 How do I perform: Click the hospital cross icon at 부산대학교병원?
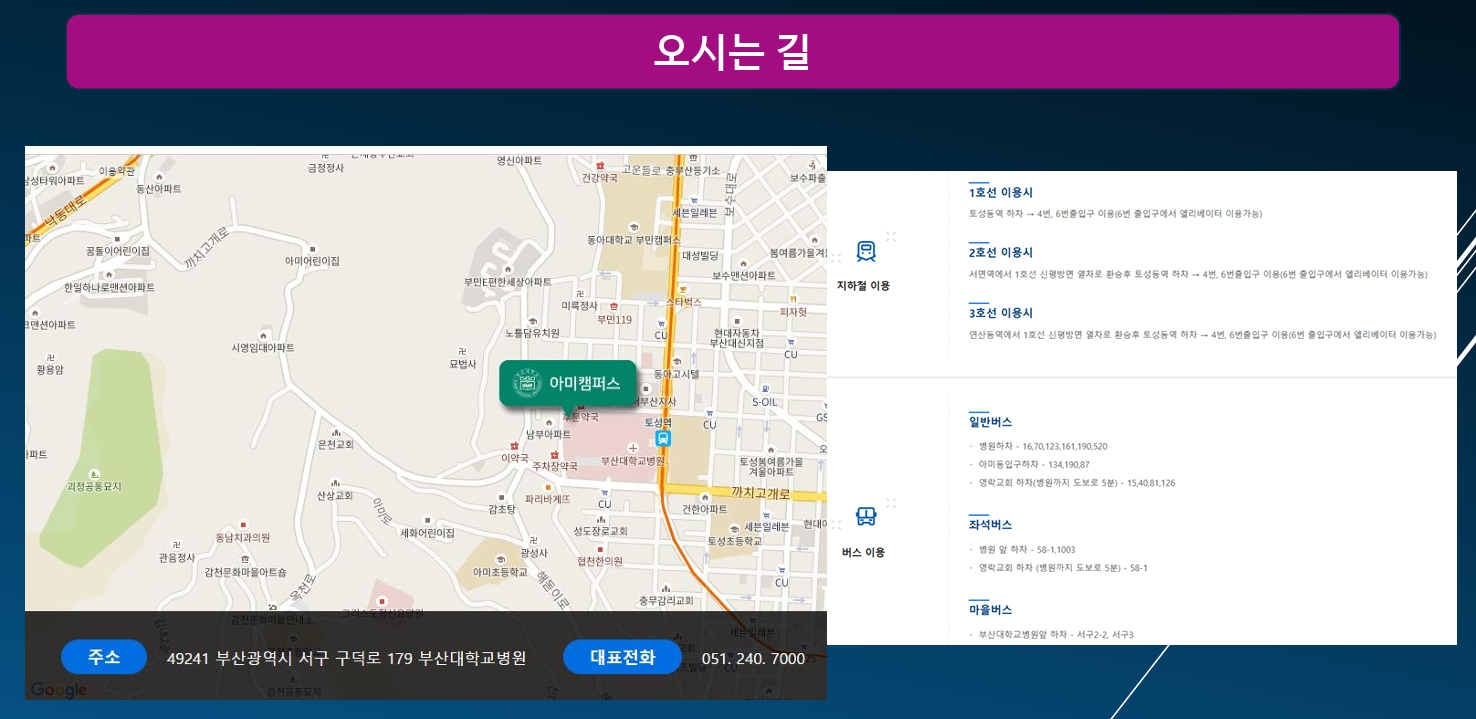coord(633,447)
